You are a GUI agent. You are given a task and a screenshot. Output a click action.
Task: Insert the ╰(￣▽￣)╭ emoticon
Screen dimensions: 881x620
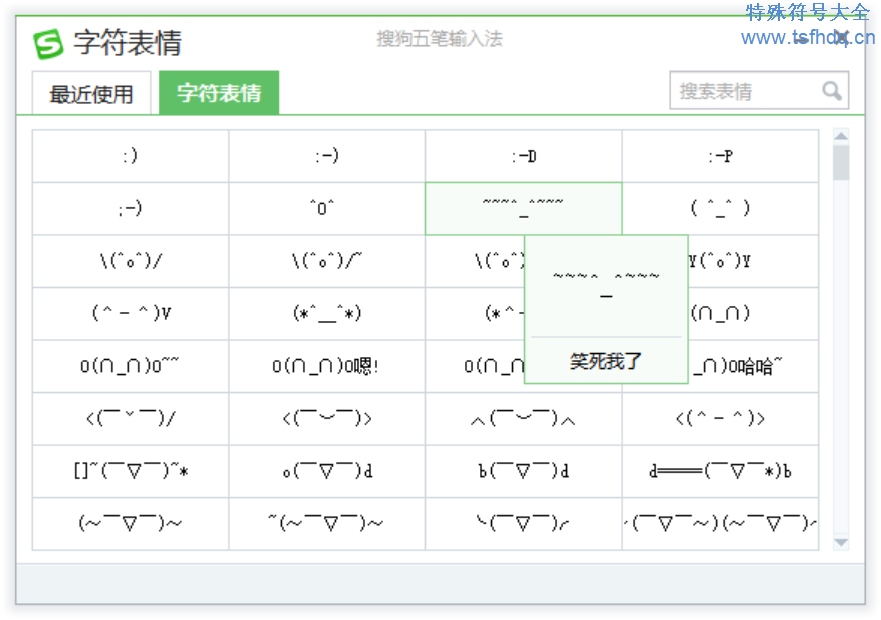tap(524, 524)
